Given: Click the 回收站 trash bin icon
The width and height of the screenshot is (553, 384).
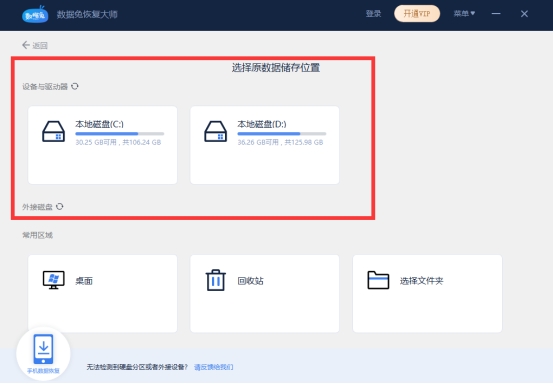Looking at the screenshot, I should coord(215,280).
